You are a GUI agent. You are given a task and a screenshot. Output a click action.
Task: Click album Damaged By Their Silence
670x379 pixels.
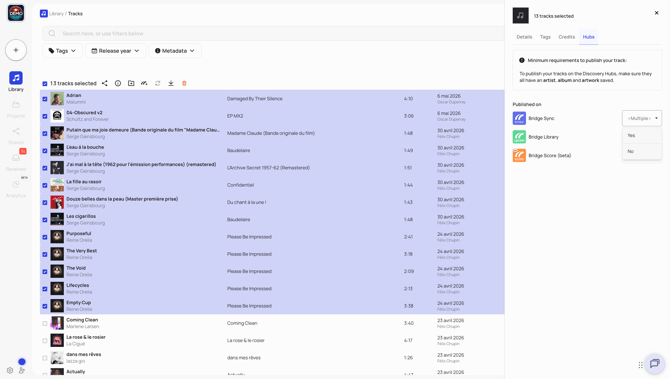point(255,99)
